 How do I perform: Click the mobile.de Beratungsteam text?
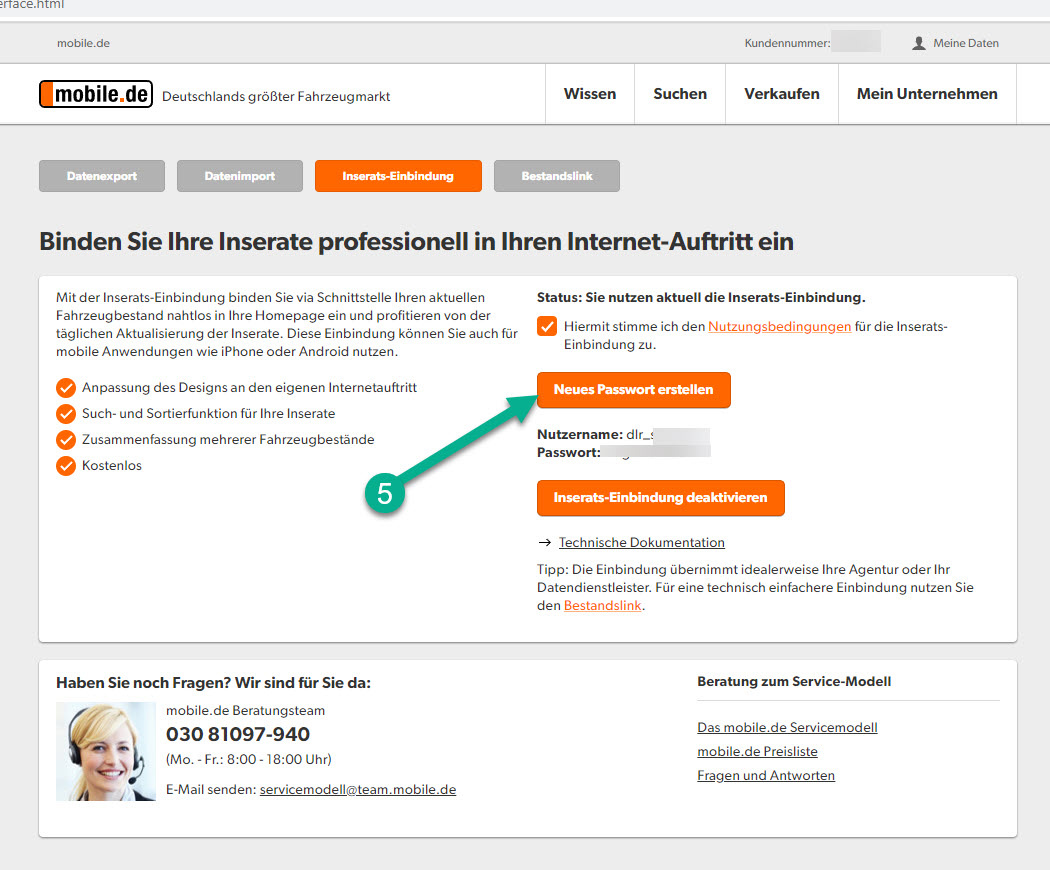tap(245, 711)
